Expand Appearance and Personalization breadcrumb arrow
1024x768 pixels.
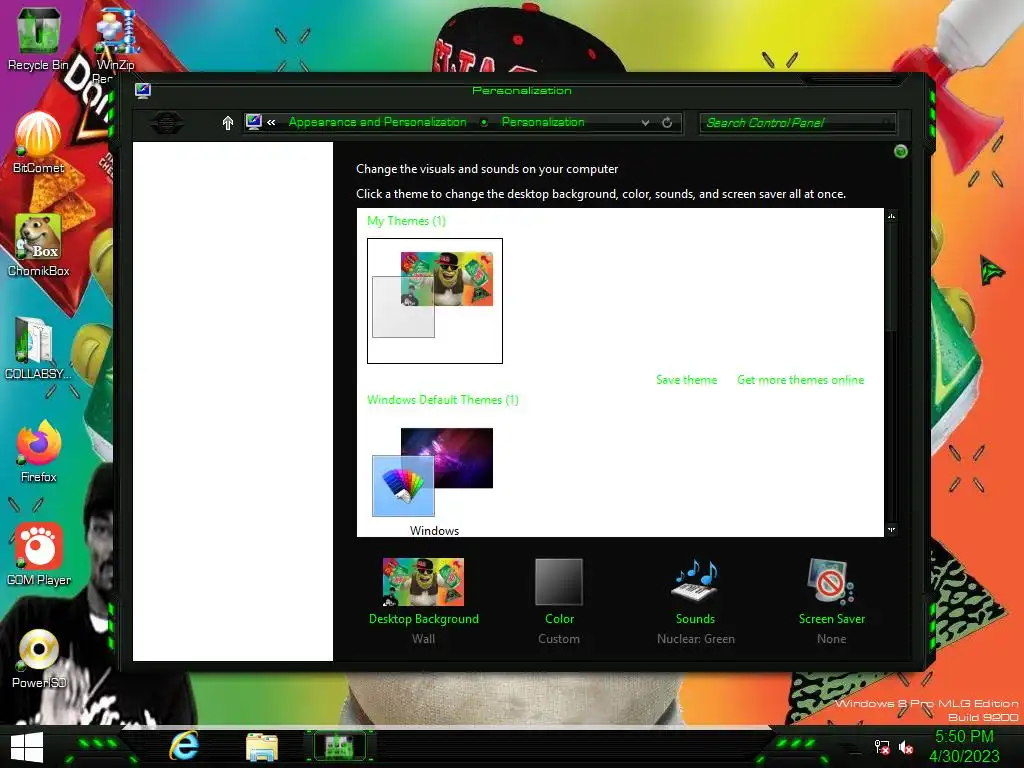pos(484,122)
